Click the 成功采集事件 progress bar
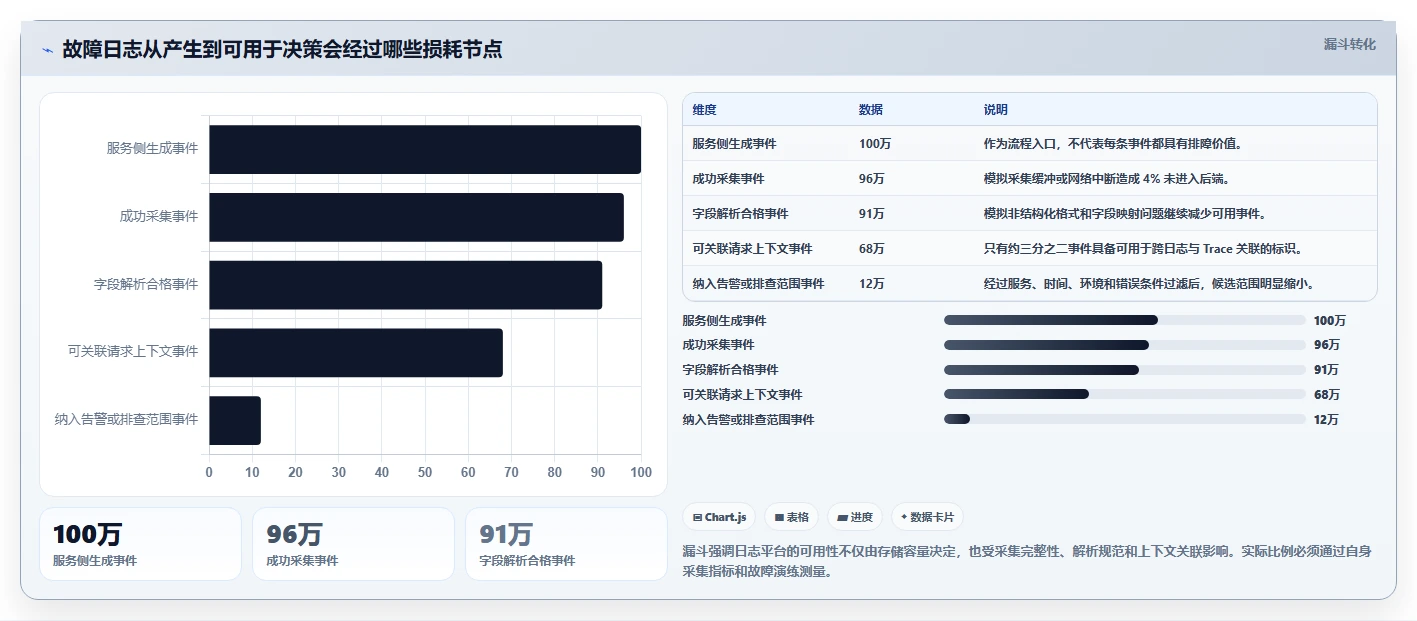The image size is (1417, 621). tap(1125, 345)
